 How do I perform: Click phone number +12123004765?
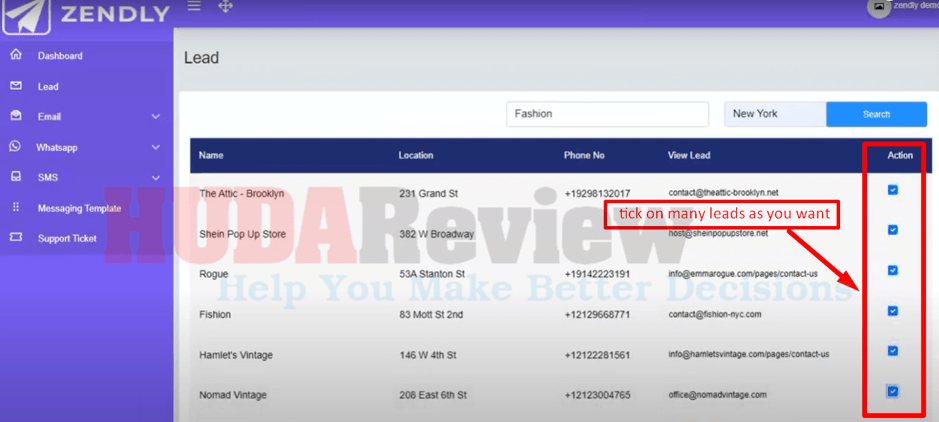pos(596,395)
